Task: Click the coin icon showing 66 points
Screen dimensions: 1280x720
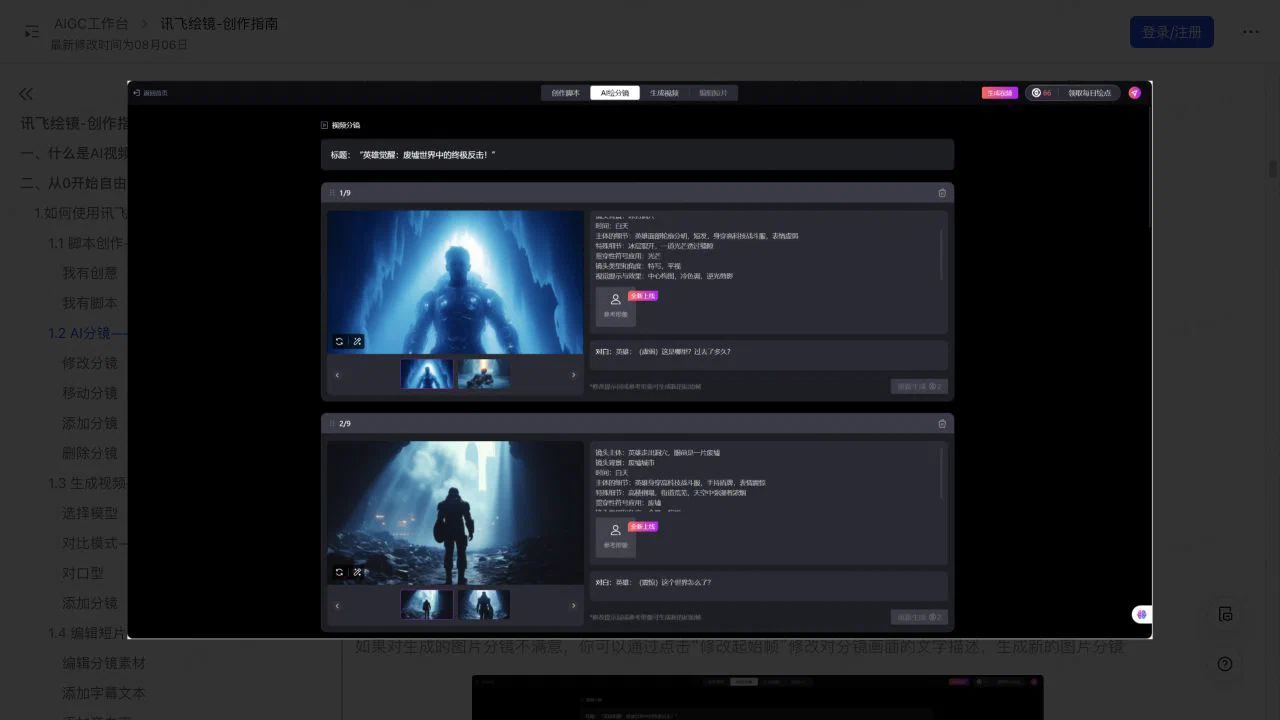Action: click(1036, 93)
